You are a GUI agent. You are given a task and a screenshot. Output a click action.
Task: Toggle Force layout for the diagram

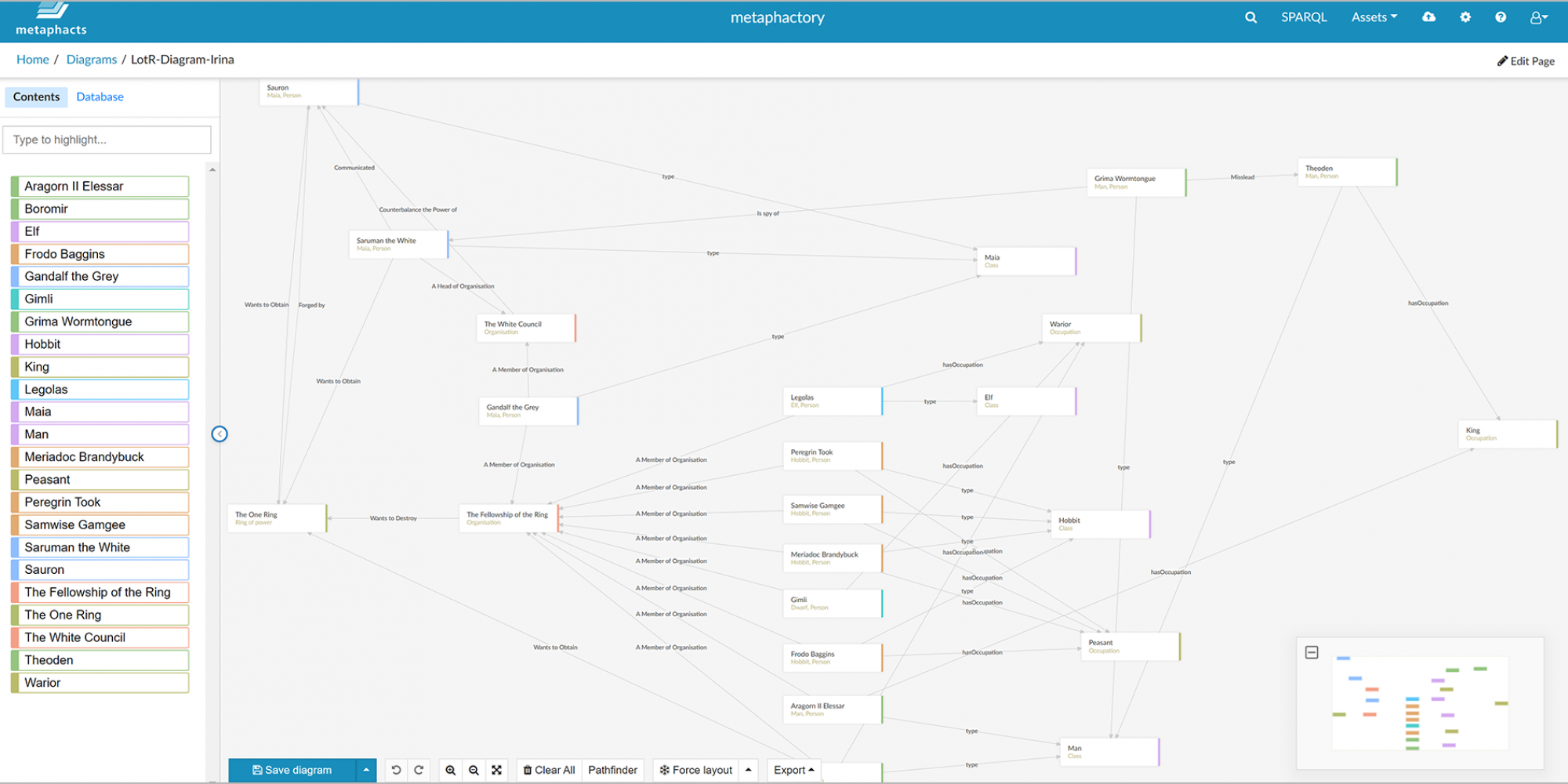coord(696,770)
